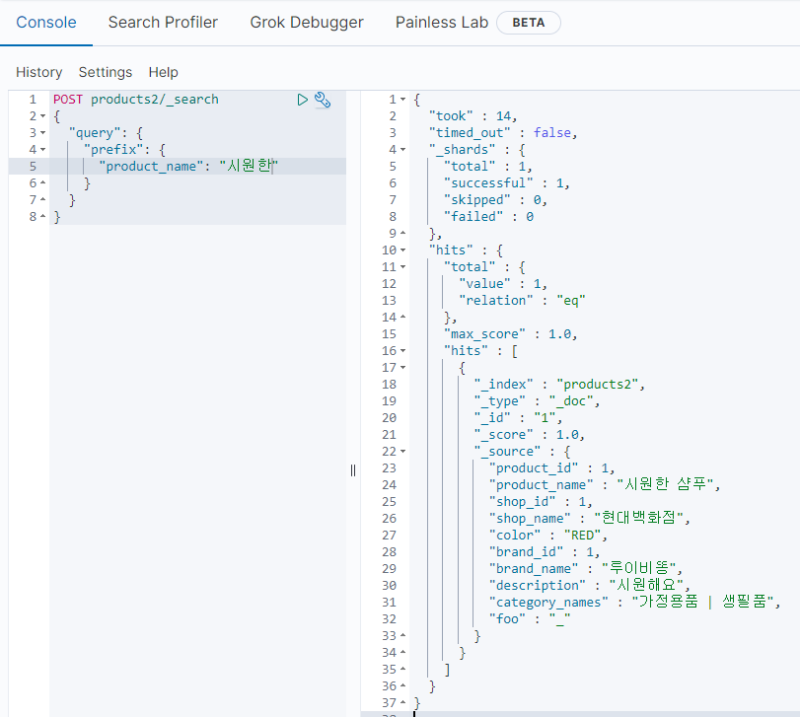Collapse the "prefix" block in request editor

(43, 150)
